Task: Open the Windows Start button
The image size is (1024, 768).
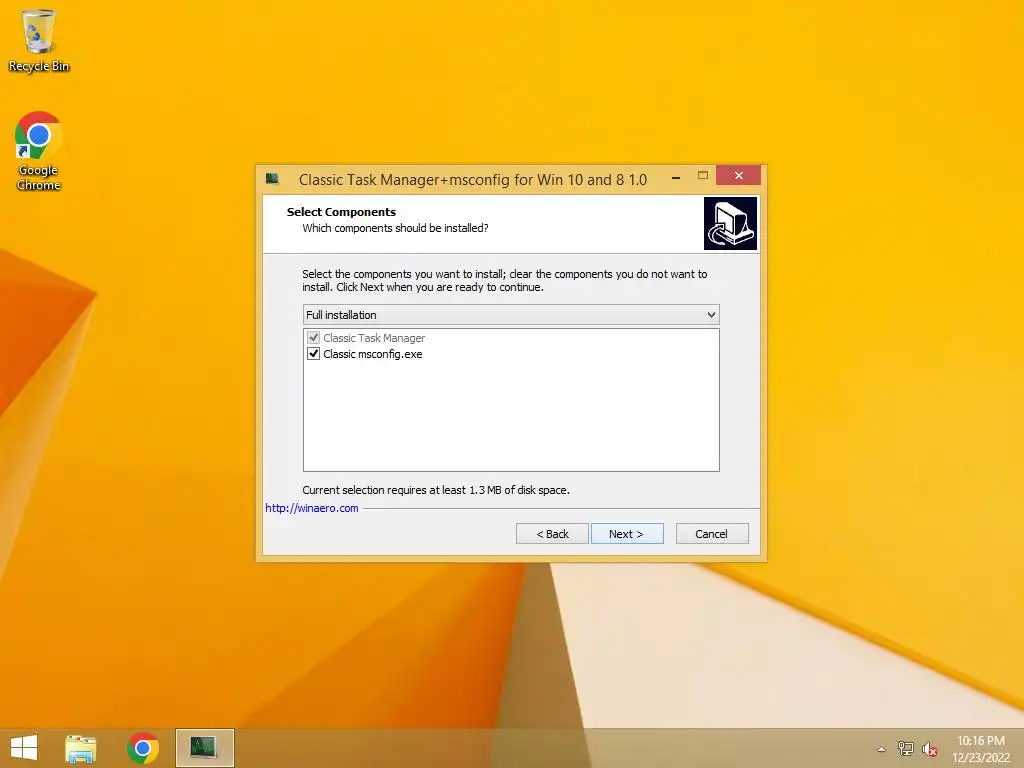Action: [x=24, y=748]
